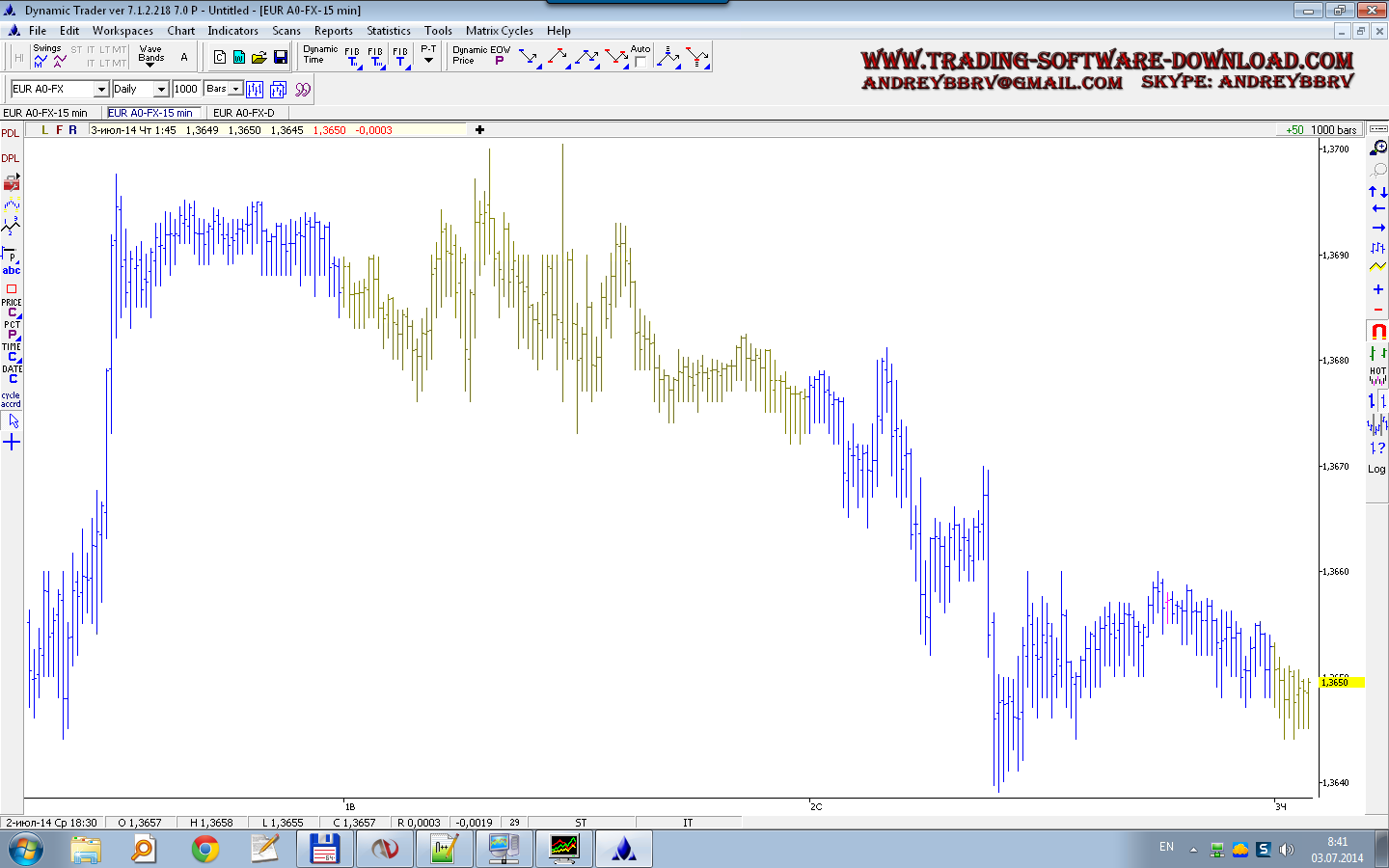The image size is (1389, 868).
Task: Open the Indicators menu
Action: click(x=232, y=31)
